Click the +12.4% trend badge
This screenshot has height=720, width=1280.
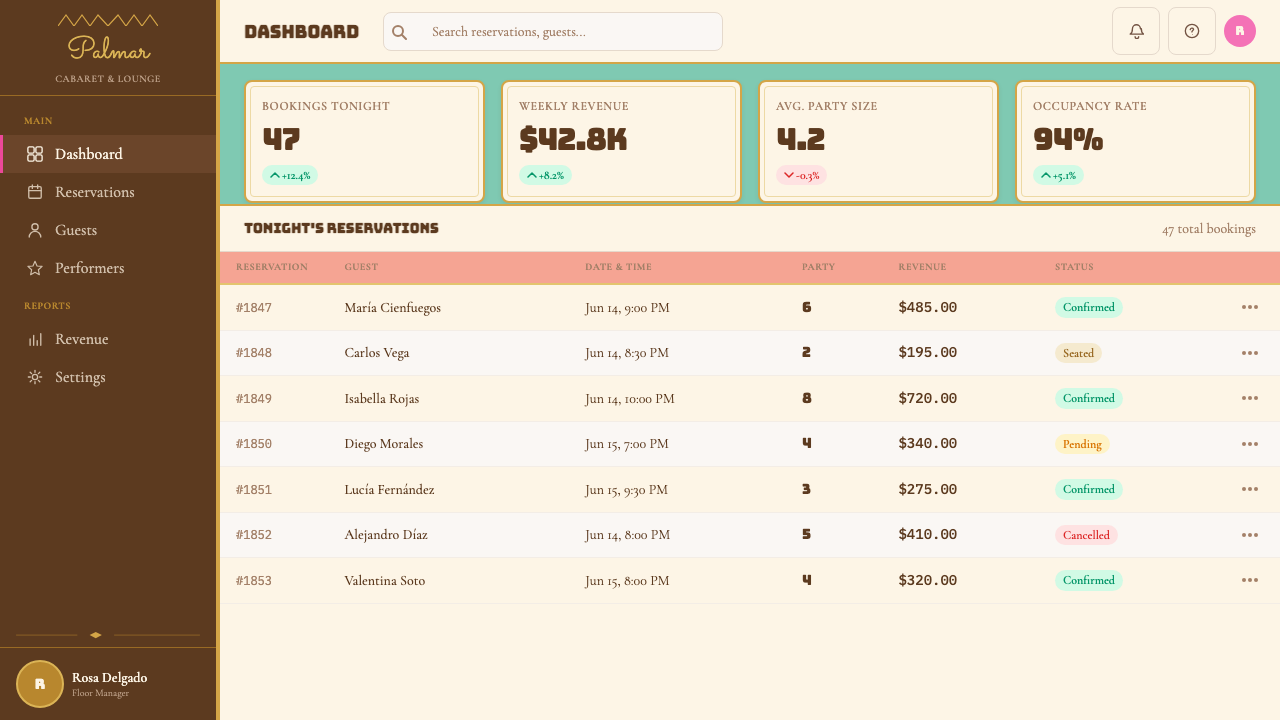(x=290, y=175)
